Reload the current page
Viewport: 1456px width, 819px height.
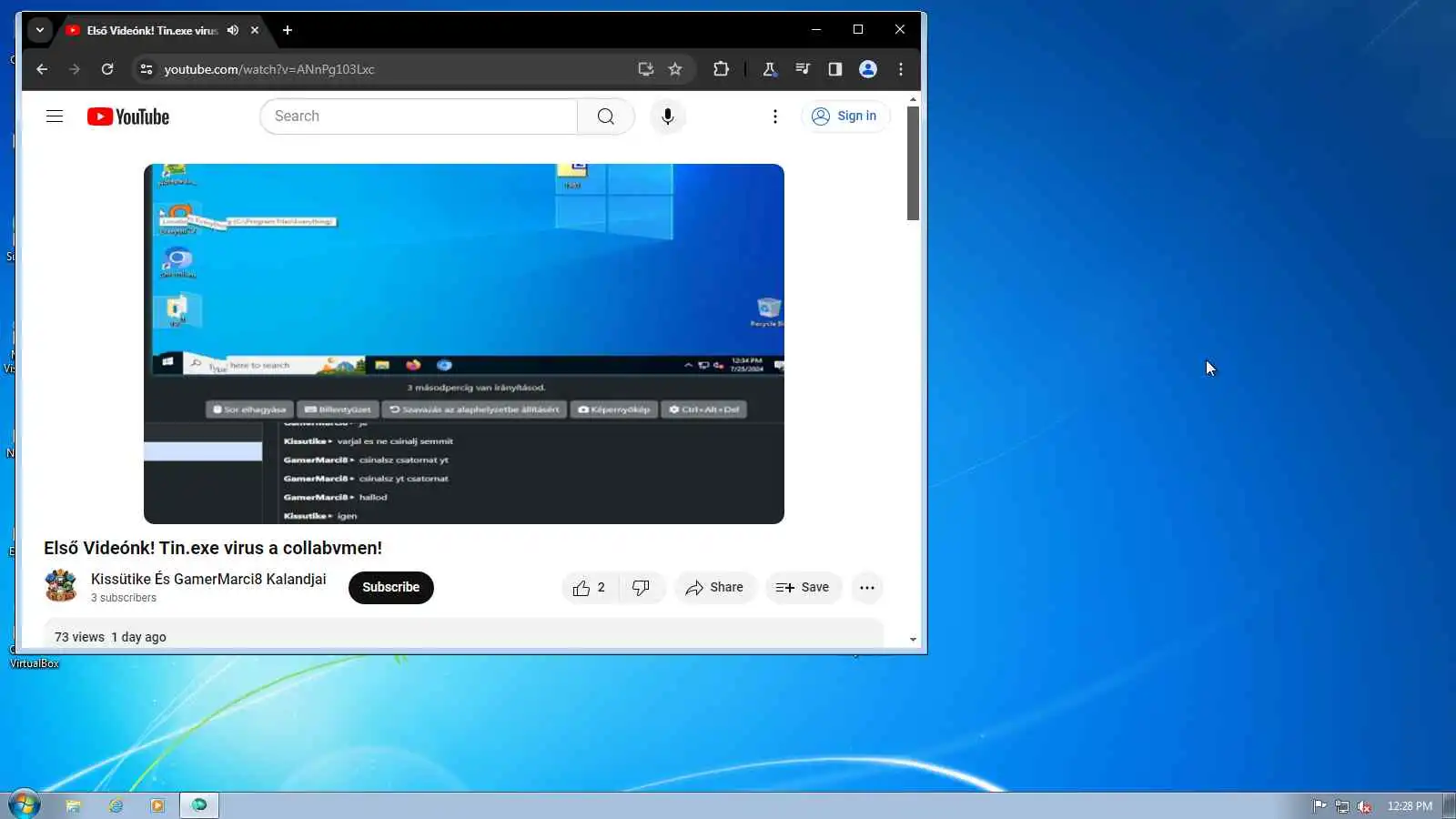click(107, 69)
